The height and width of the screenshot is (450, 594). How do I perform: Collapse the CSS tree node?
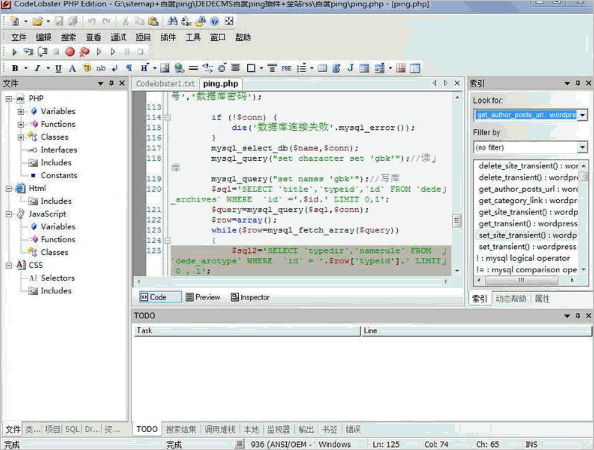pos(9,265)
